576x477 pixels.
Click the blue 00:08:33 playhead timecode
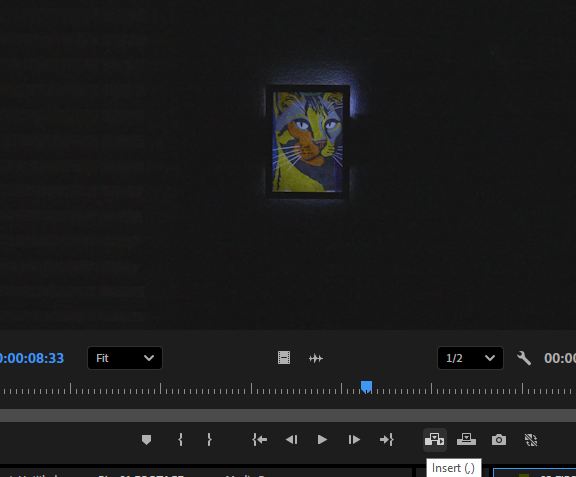(32, 358)
